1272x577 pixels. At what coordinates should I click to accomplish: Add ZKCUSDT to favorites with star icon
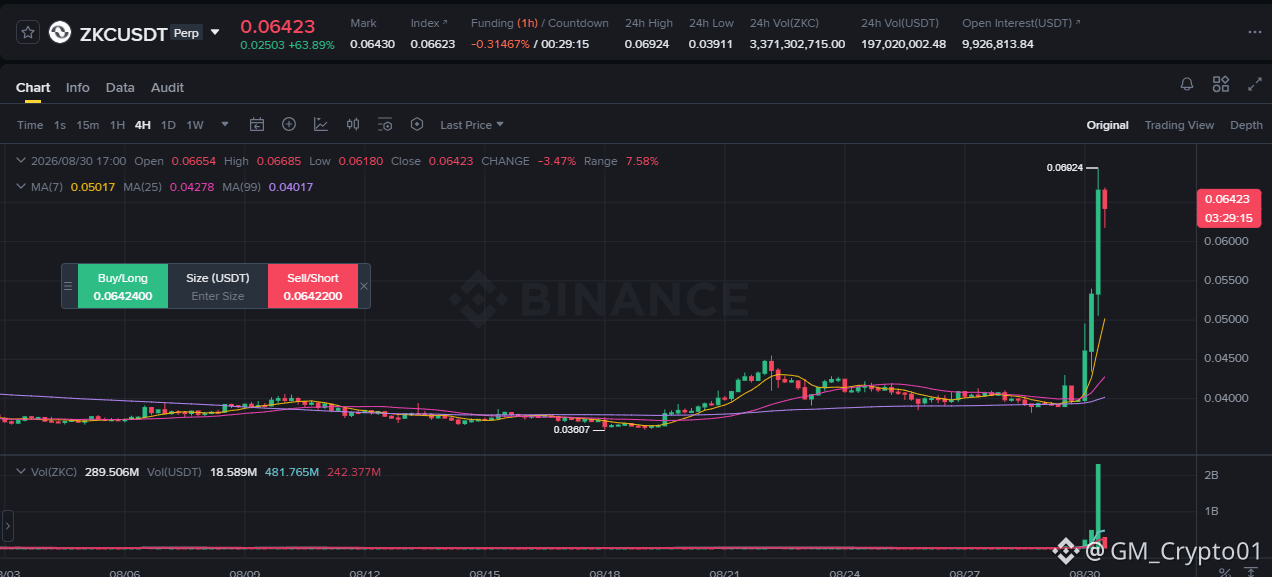point(28,33)
